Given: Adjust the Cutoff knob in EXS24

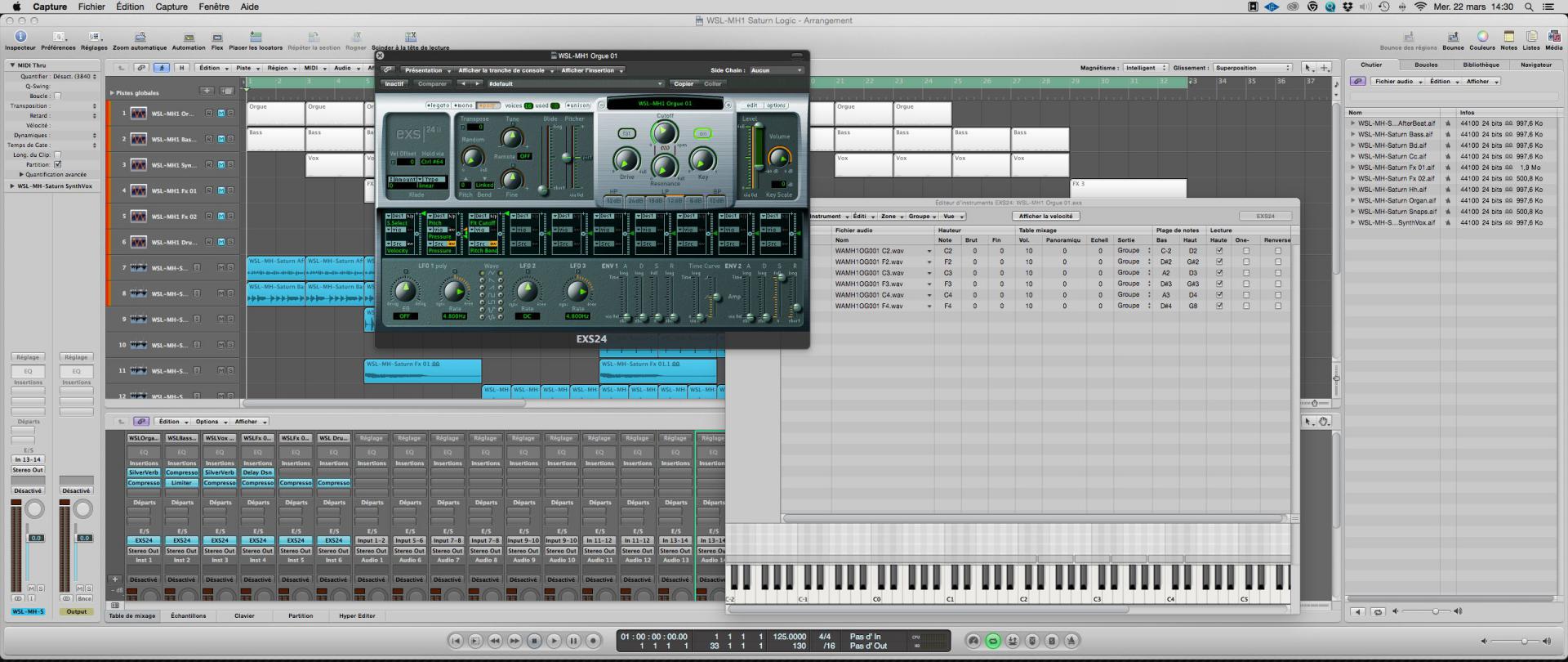Looking at the screenshot, I should (x=664, y=132).
